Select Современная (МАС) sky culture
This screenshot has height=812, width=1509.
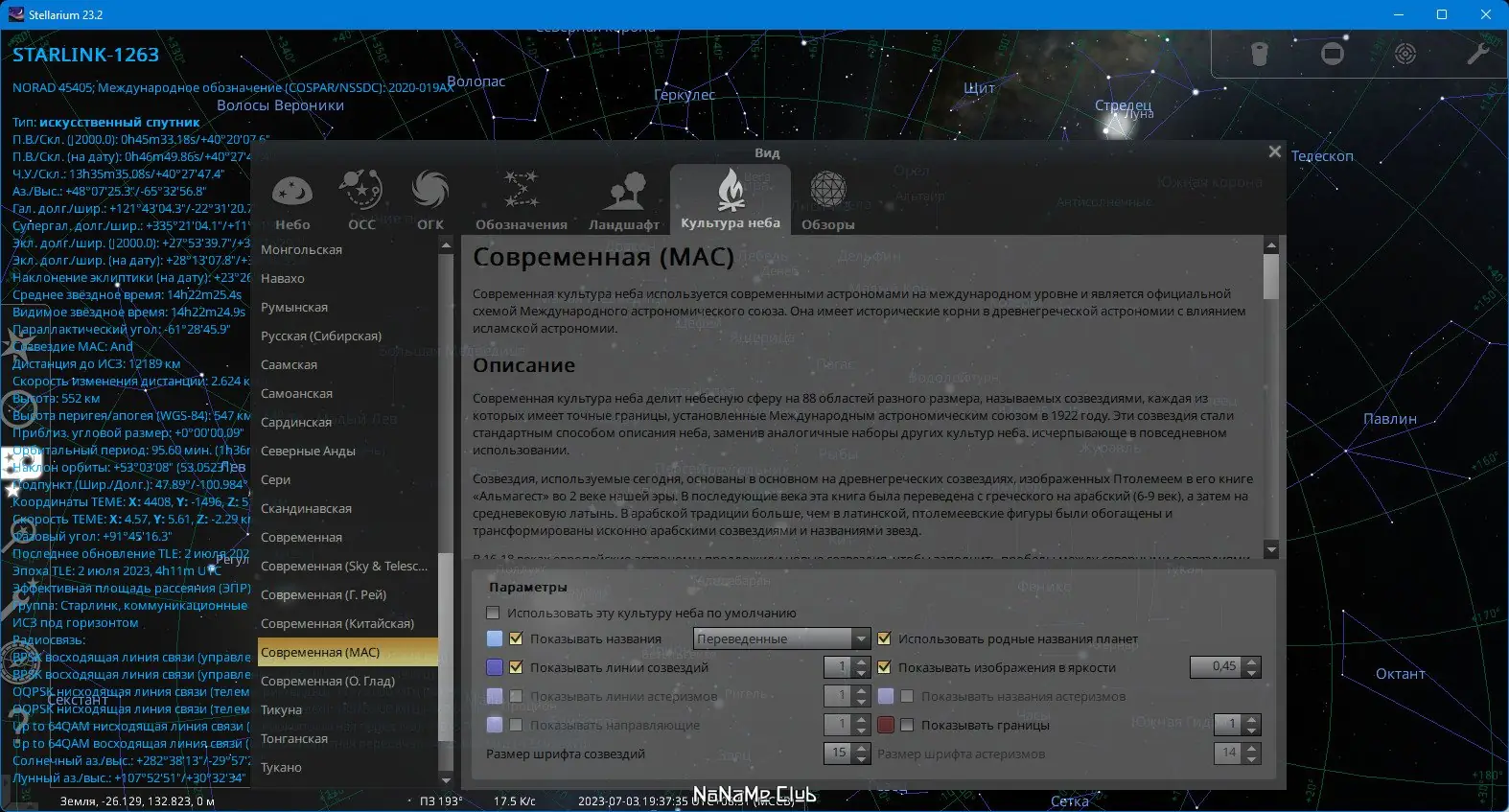click(x=348, y=652)
